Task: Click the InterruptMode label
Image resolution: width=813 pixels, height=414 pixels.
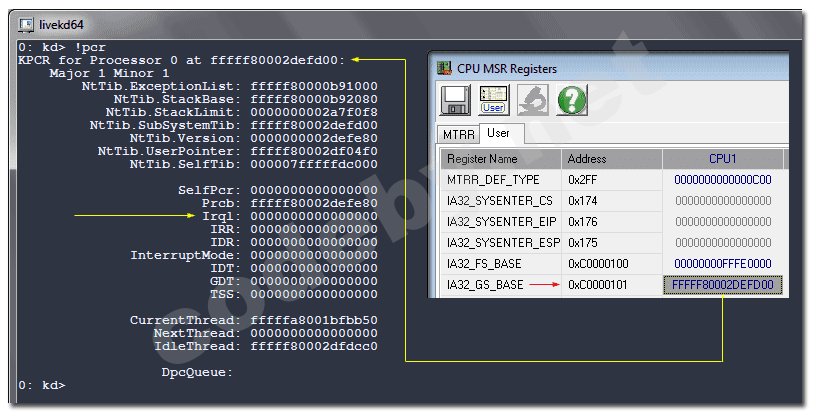Action: click(186, 255)
